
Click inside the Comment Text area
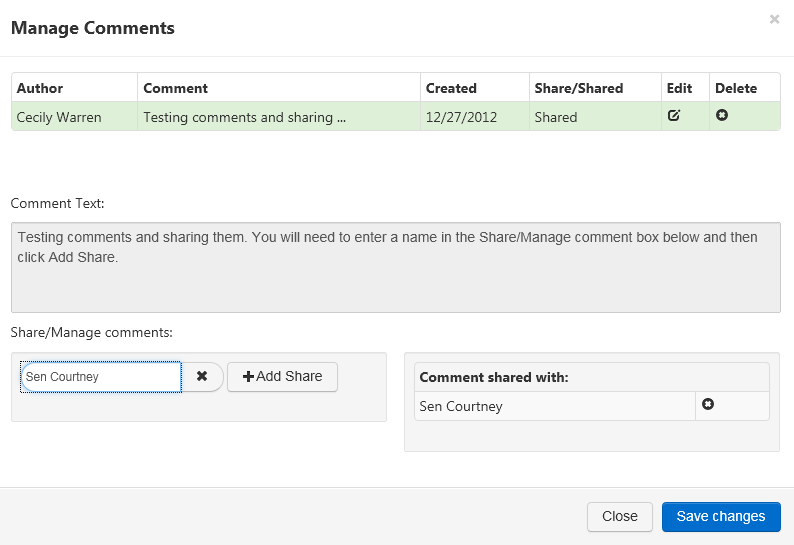pyautogui.click(x=396, y=267)
